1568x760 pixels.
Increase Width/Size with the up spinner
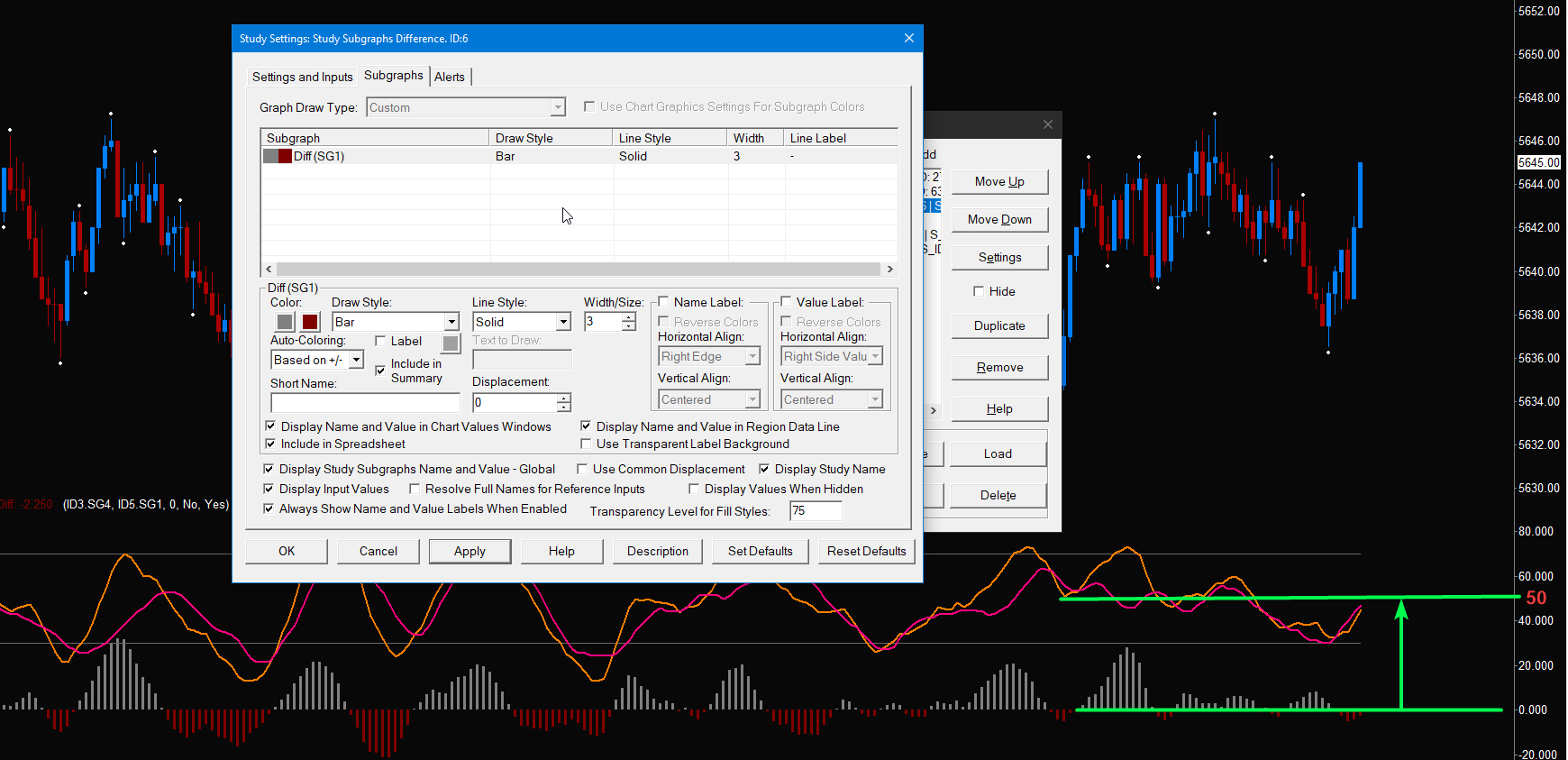629,317
